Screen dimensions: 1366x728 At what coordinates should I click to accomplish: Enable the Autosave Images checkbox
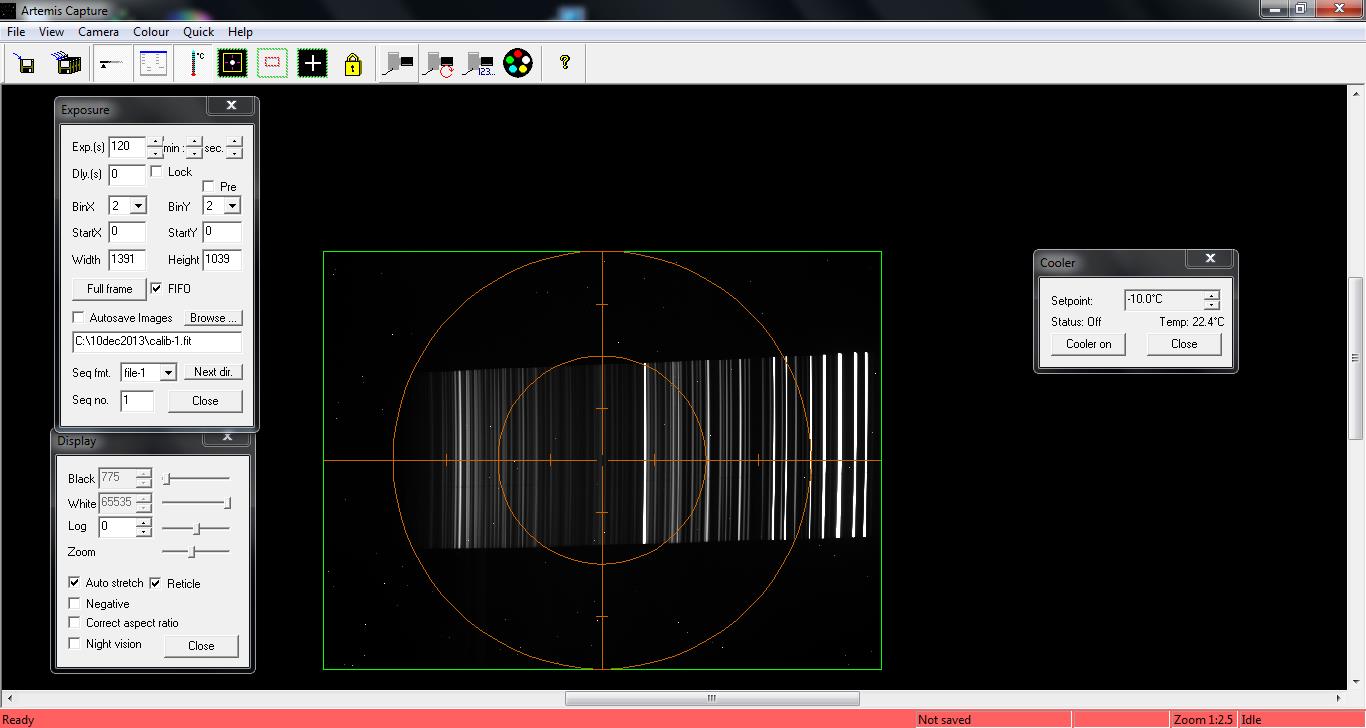[x=79, y=318]
